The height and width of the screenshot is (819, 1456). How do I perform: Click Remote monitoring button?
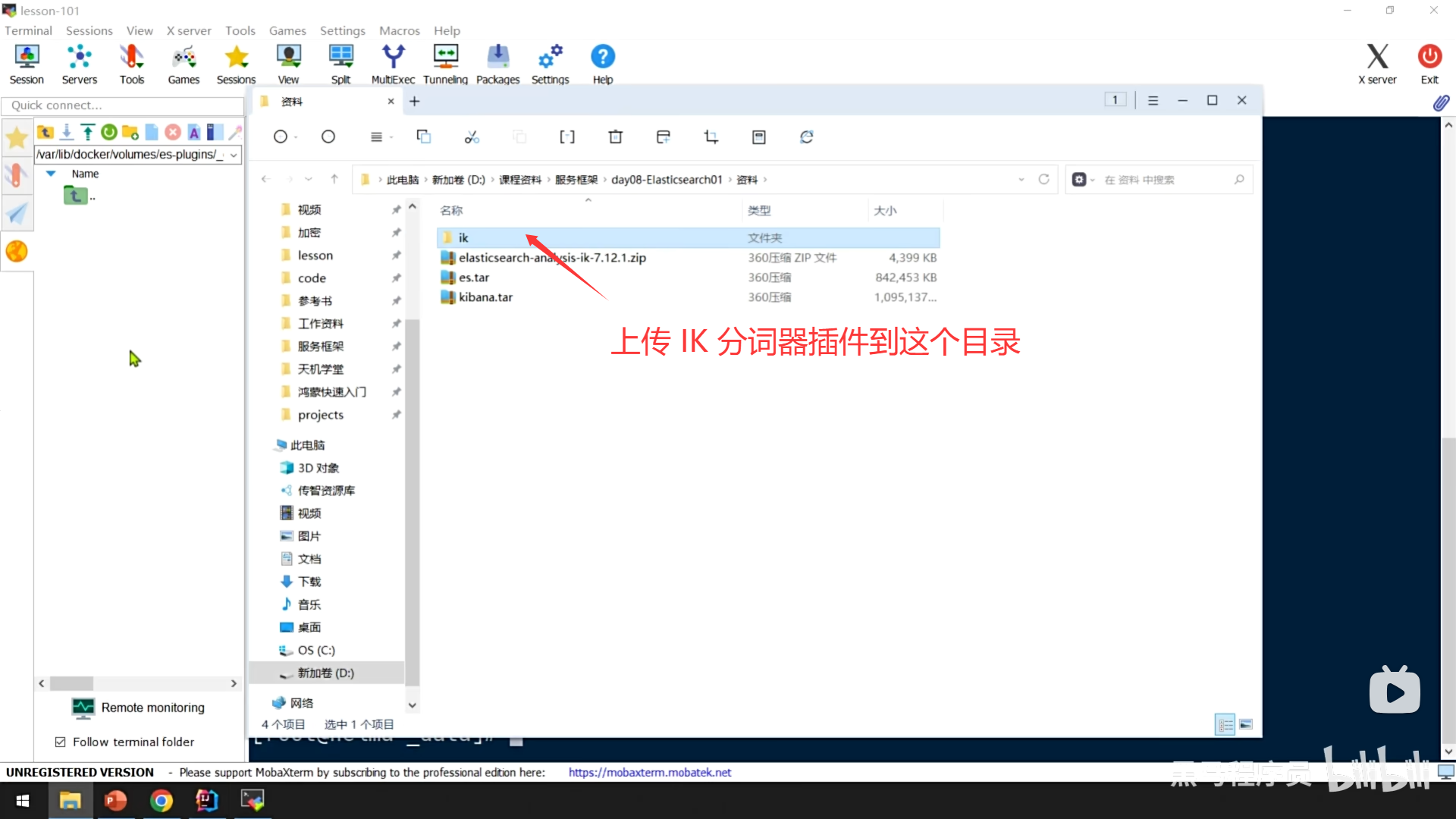[x=138, y=708]
